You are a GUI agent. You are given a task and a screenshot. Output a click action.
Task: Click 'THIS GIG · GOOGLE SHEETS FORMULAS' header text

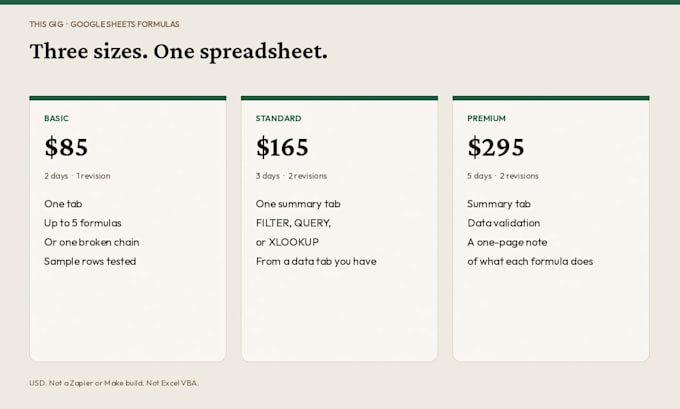tap(105, 24)
